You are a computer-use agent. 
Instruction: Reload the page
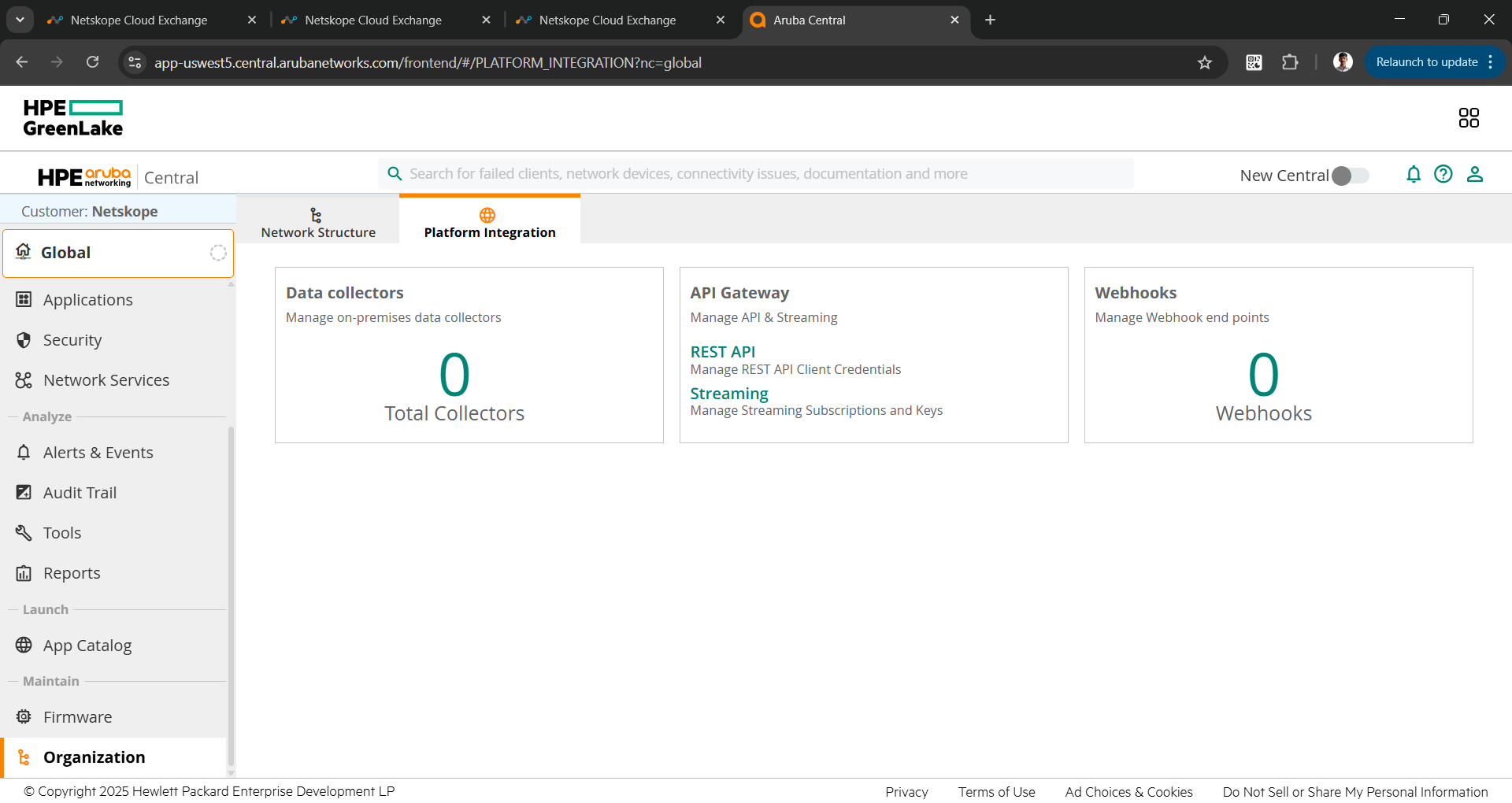pos(92,62)
